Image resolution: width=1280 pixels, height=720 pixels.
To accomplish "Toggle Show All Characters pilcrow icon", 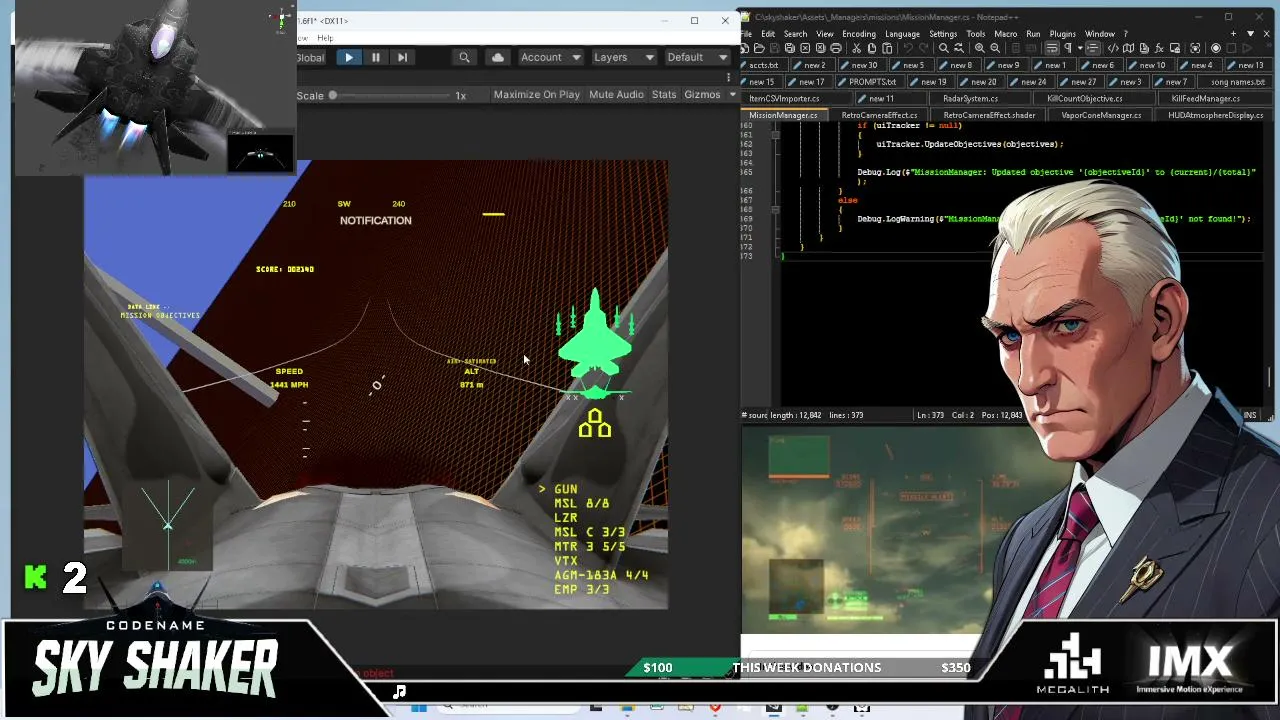I will (x=1068, y=48).
